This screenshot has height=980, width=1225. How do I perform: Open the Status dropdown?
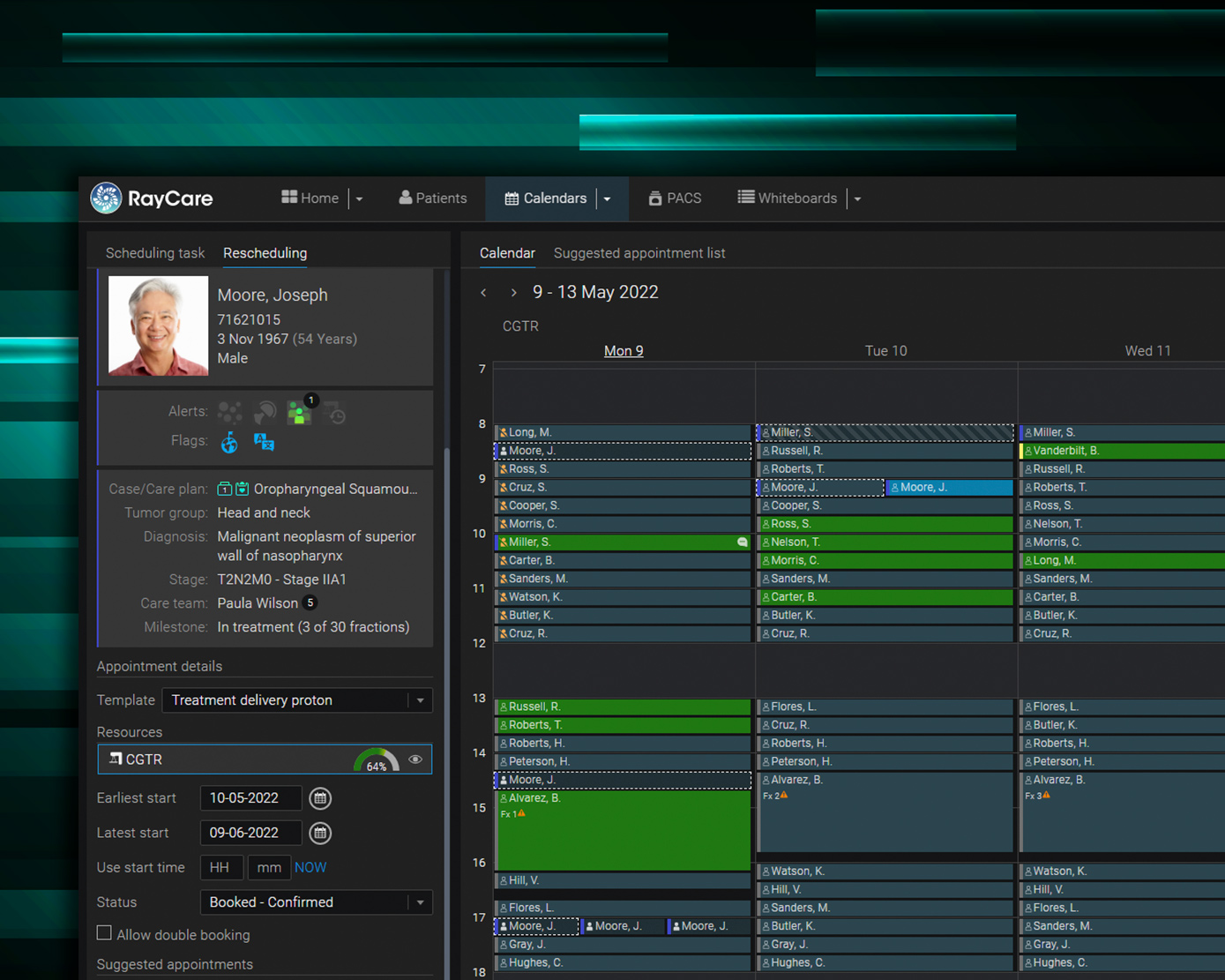pos(420,902)
